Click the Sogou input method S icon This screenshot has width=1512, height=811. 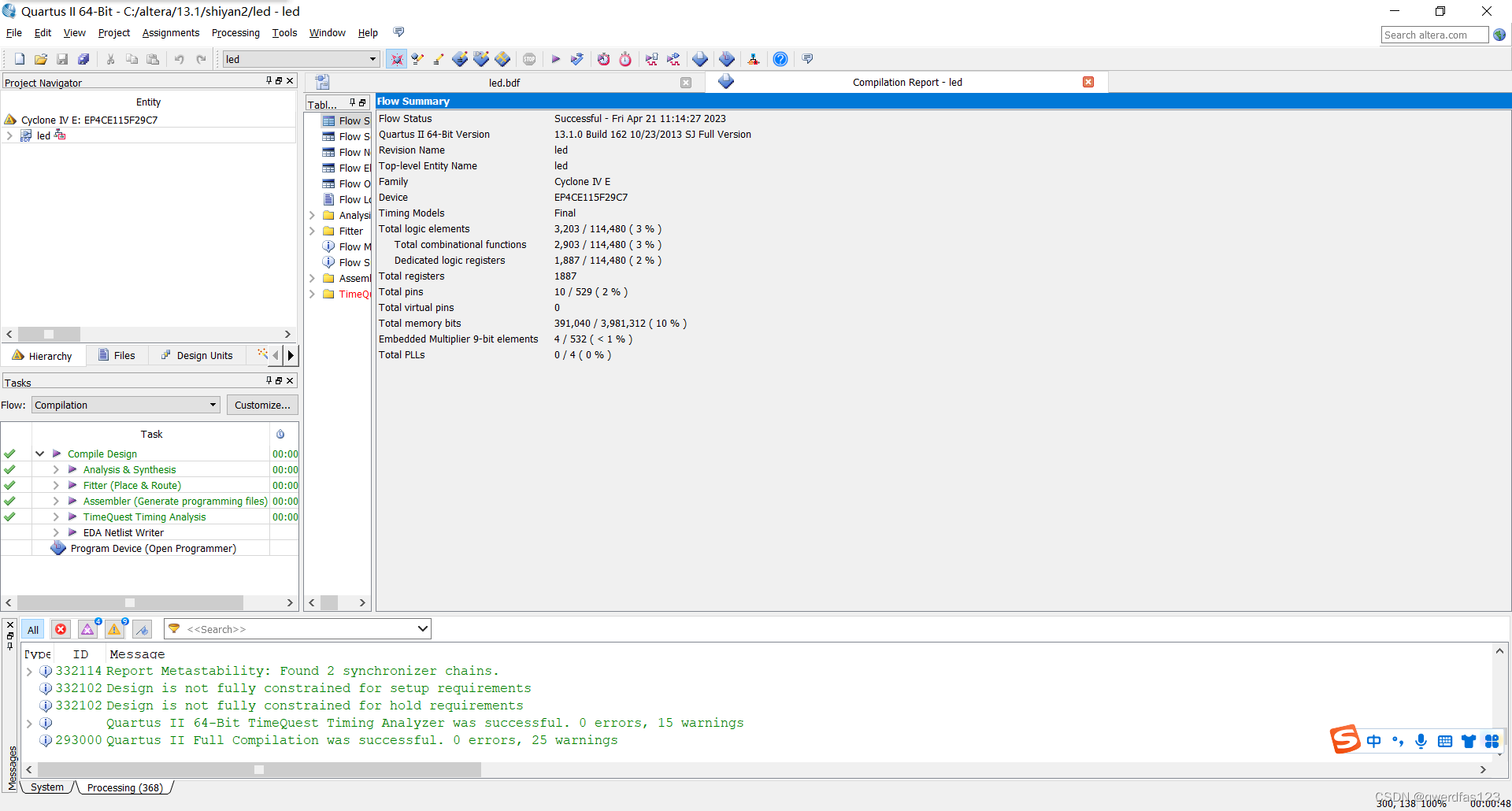[x=1345, y=739]
